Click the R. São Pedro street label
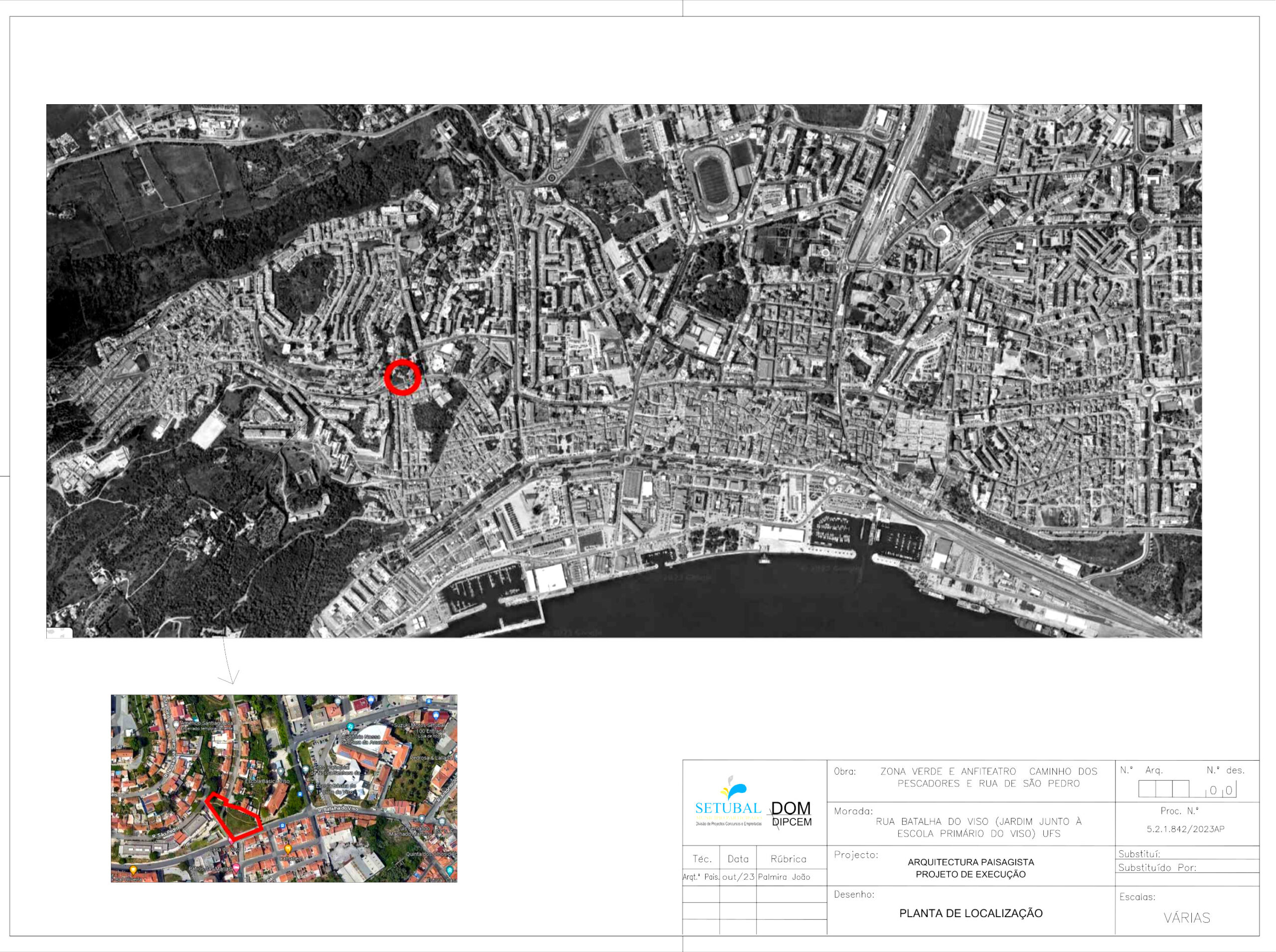Image resolution: width=1276 pixels, height=952 pixels. [165, 832]
